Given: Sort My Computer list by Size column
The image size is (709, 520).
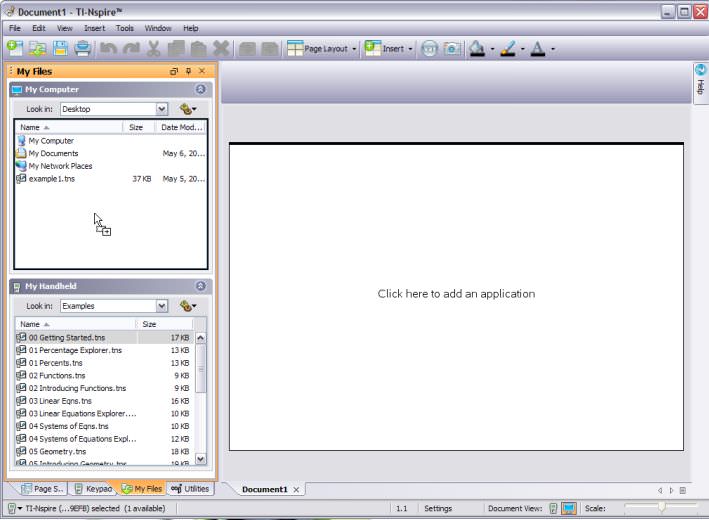Looking at the screenshot, I should click(x=139, y=127).
